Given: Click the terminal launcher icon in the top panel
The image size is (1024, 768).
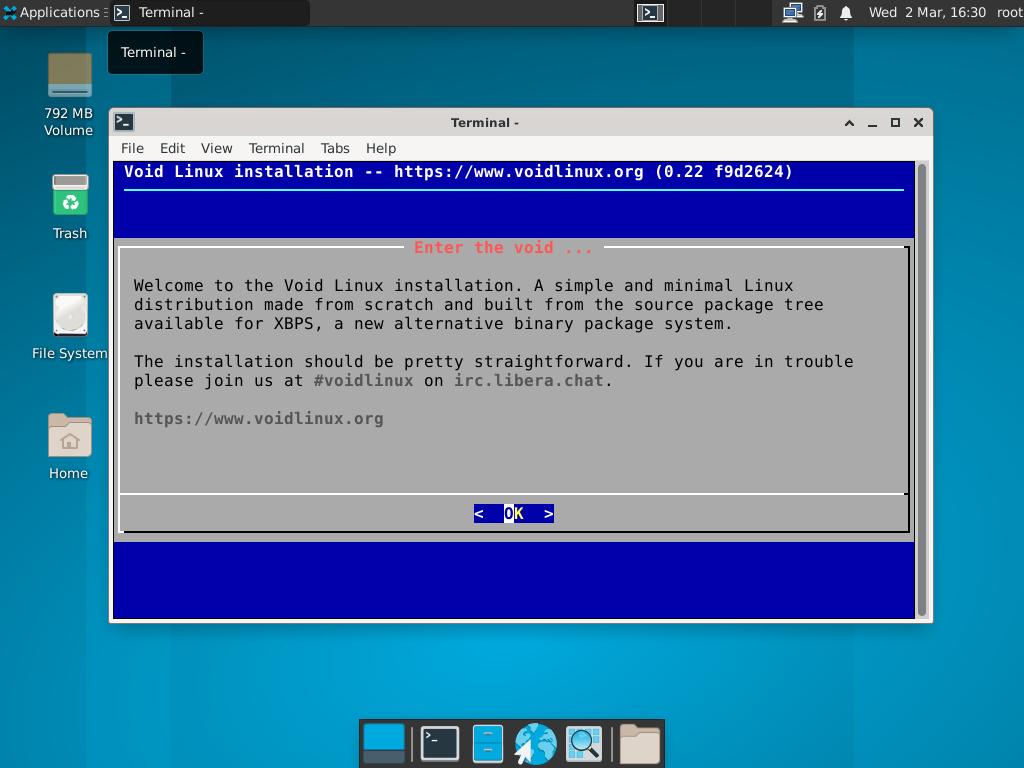Looking at the screenshot, I should point(650,12).
